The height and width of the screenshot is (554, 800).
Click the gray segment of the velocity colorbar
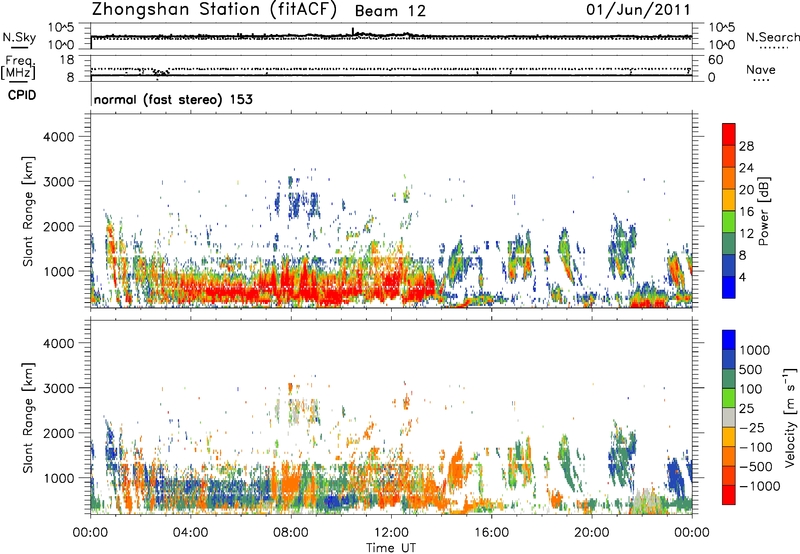(729, 417)
